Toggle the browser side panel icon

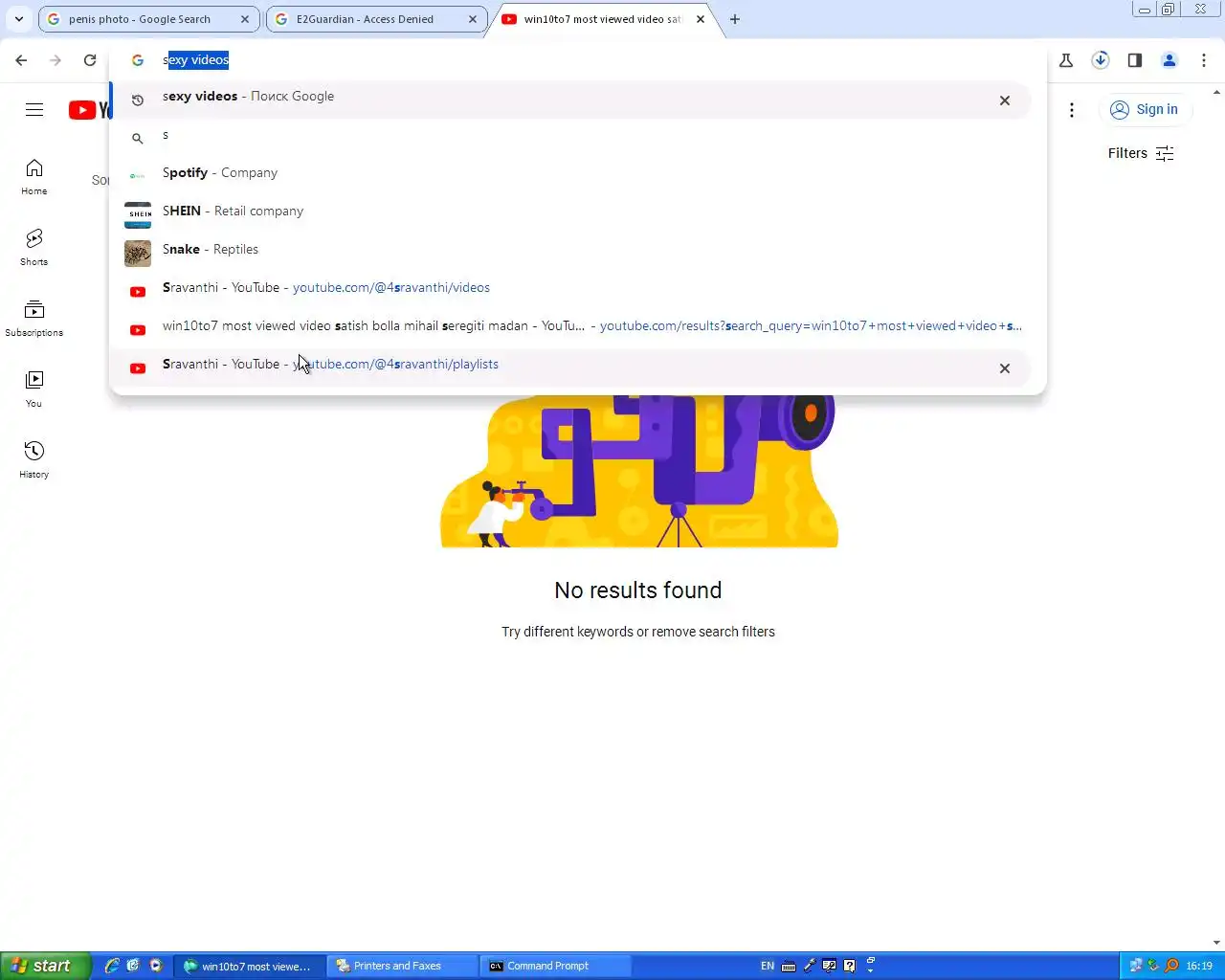(x=1135, y=60)
